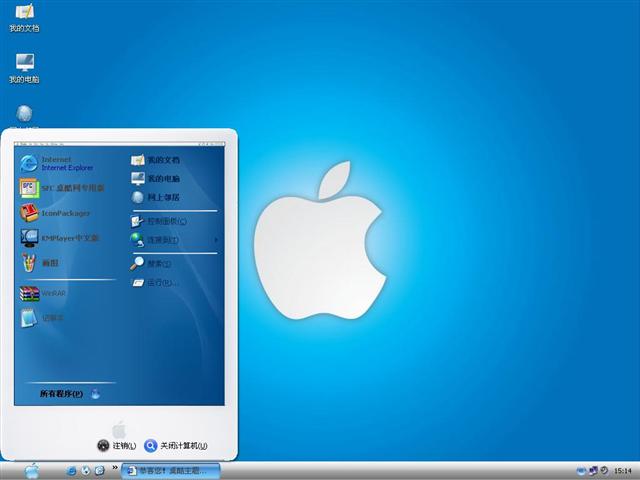The height and width of the screenshot is (480, 640).
Task: Click the first quick launch icon on taskbar
Action: 71,471
